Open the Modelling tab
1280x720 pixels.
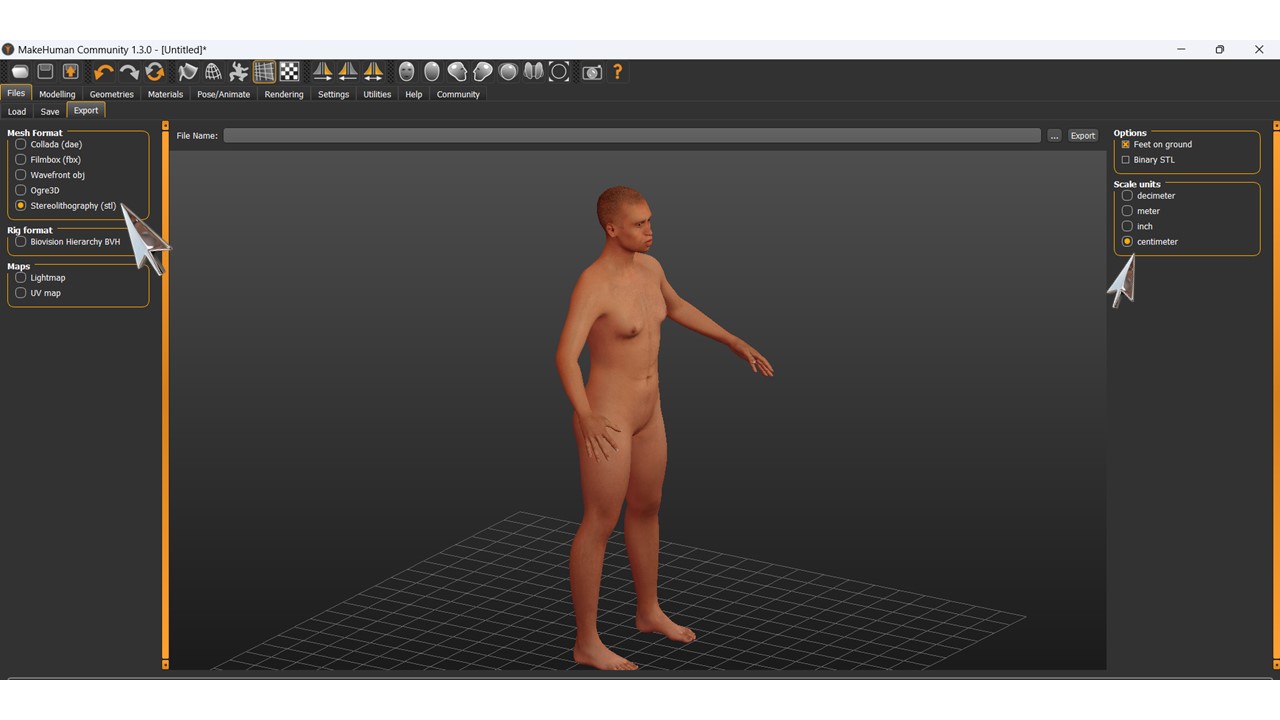click(57, 94)
